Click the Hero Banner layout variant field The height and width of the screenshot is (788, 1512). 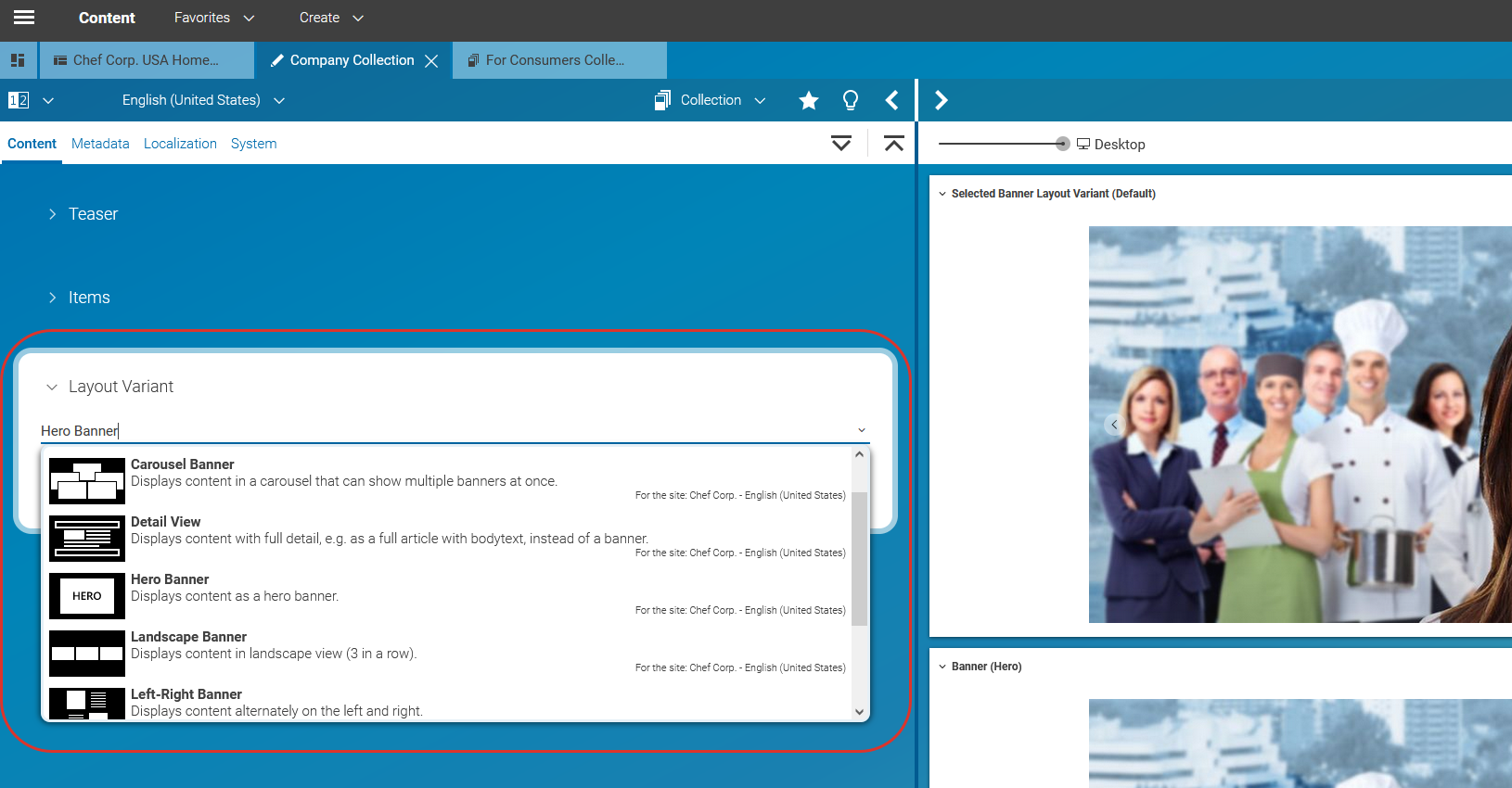click(x=445, y=431)
